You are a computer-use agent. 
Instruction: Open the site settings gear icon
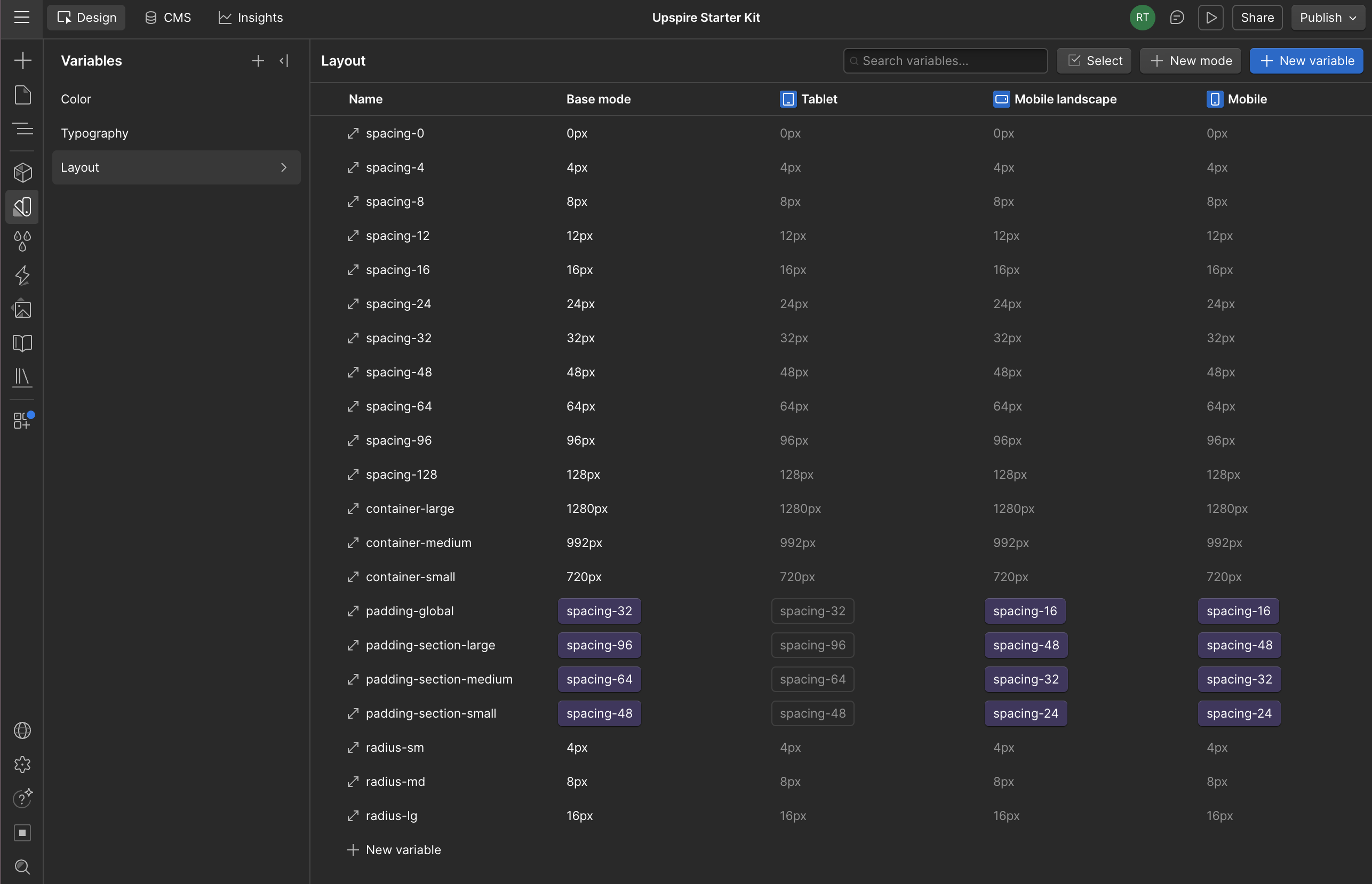coord(22,764)
